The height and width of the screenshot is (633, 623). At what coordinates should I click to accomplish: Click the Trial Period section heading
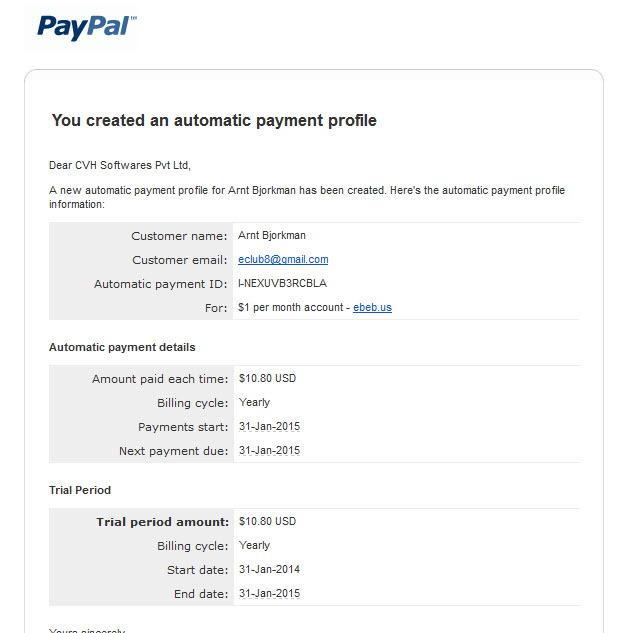(80, 490)
